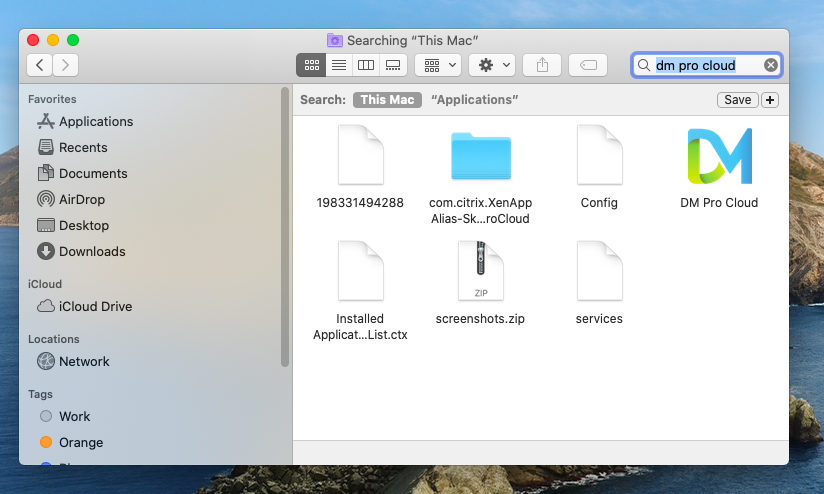Open Network in the sidebar
The width and height of the screenshot is (824, 494).
click(74, 362)
